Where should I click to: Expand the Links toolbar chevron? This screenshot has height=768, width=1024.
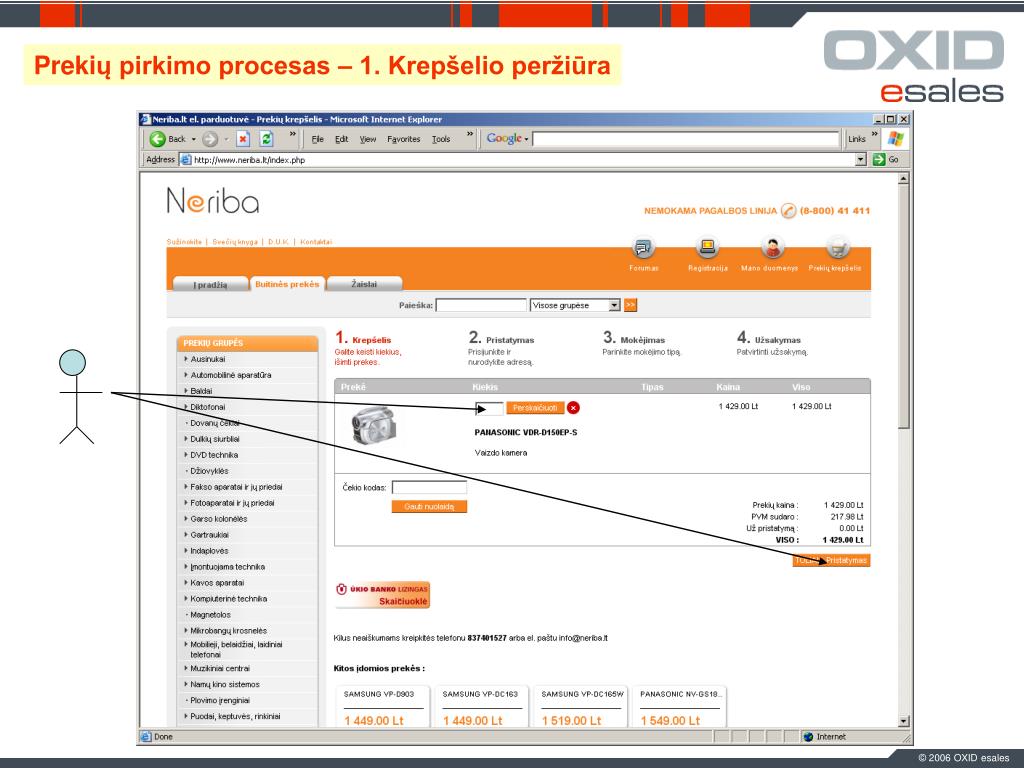point(875,135)
